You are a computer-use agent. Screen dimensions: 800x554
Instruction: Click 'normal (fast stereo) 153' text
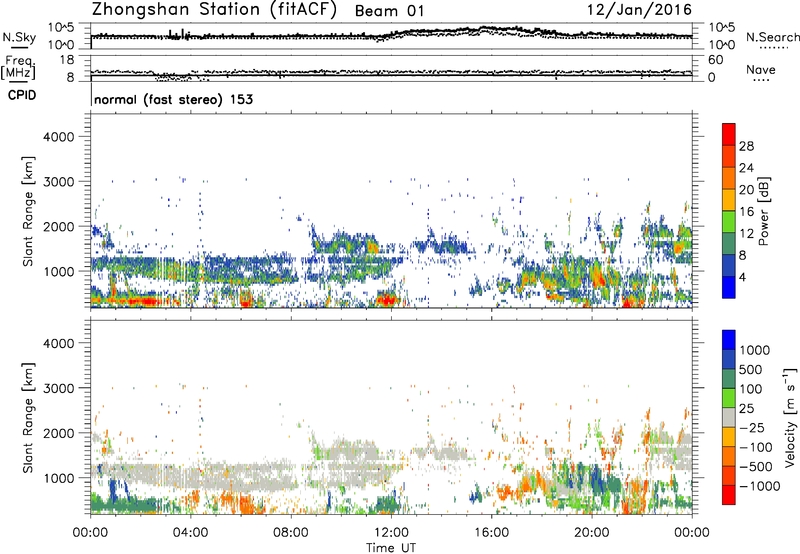tap(173, 99)
